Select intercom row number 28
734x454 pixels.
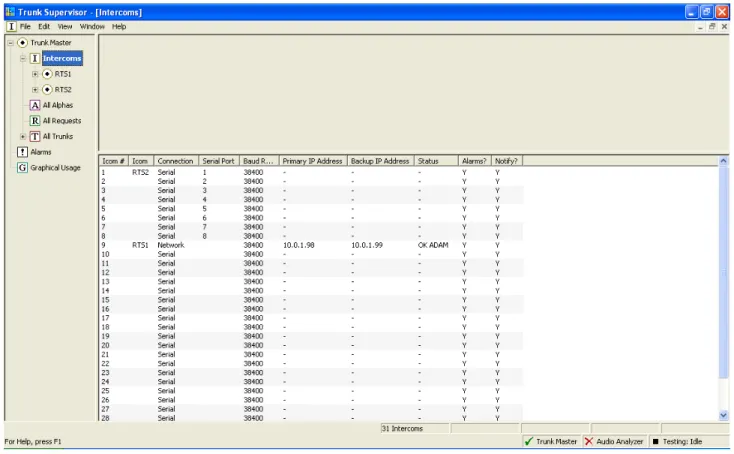pos(105,418)
